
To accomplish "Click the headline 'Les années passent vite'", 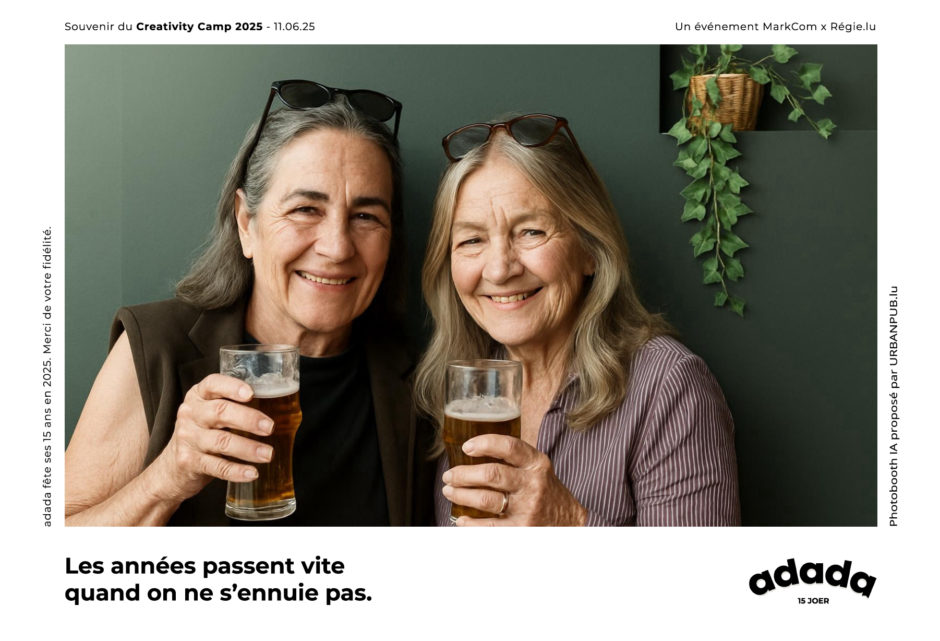I will point(204,565).
